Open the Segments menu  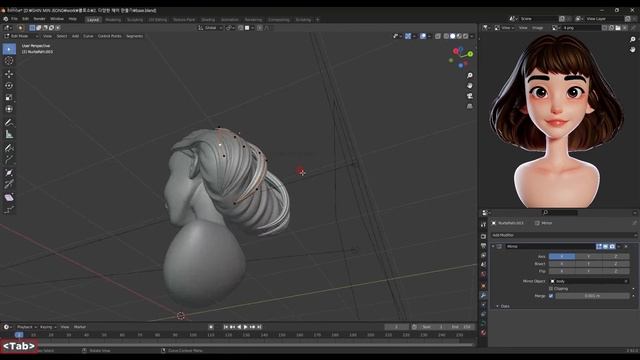pyautogui.click(x=134, y=36)
